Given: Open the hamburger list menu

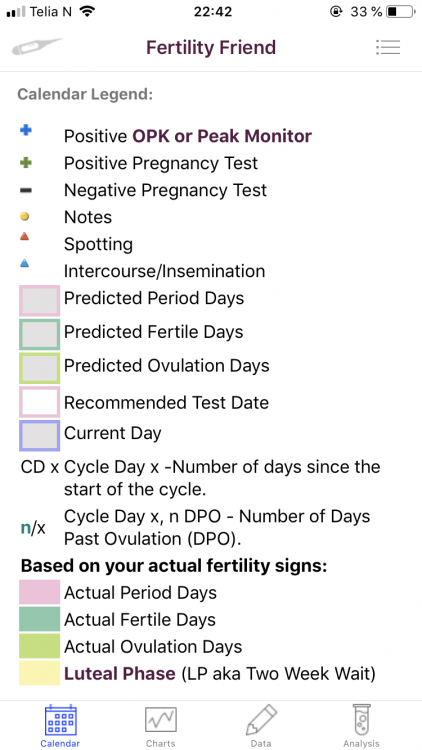Looking at the screenshot, I should coord(388,47).
